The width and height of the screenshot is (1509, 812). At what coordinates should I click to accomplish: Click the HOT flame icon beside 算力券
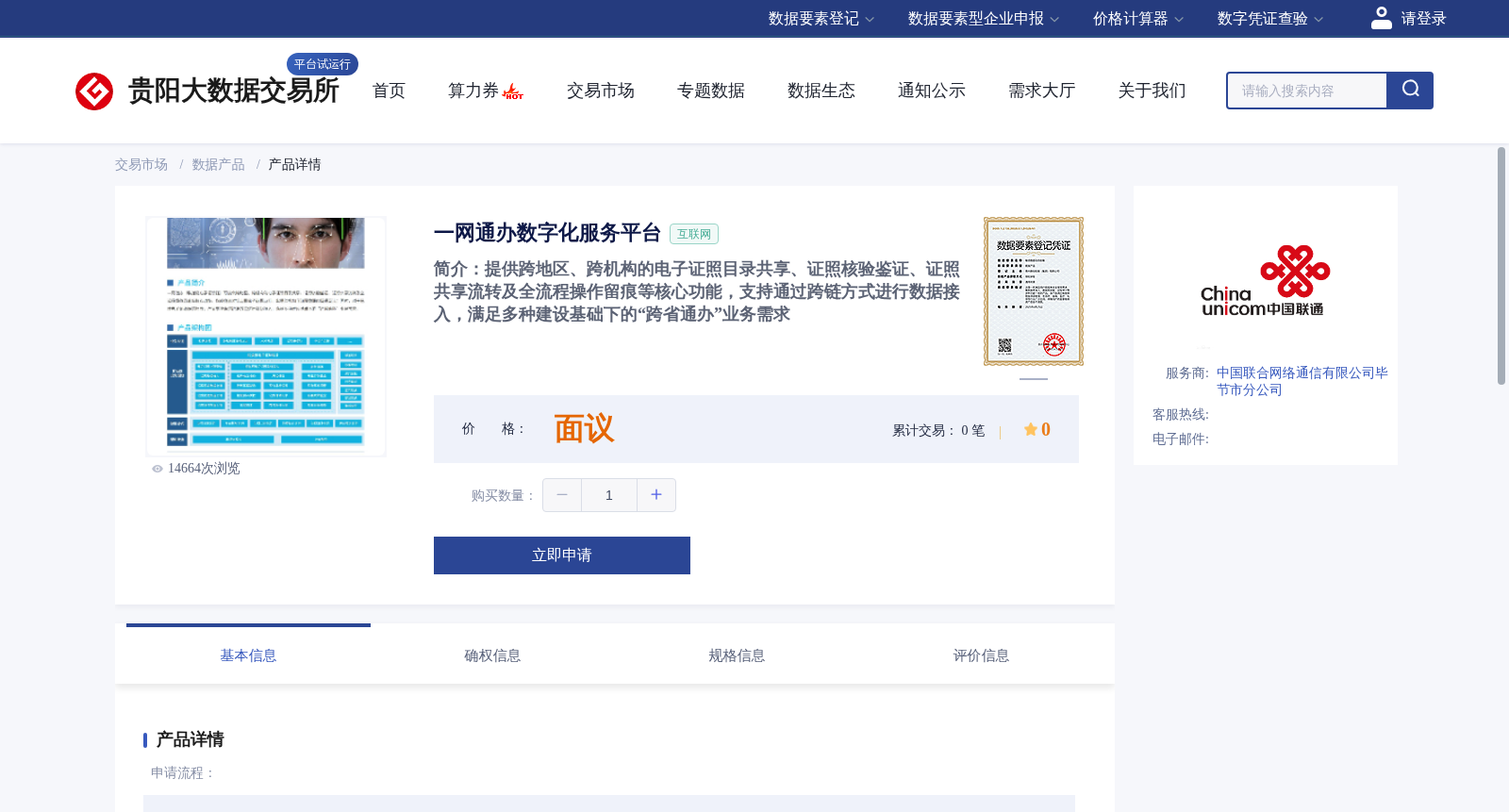513,91
